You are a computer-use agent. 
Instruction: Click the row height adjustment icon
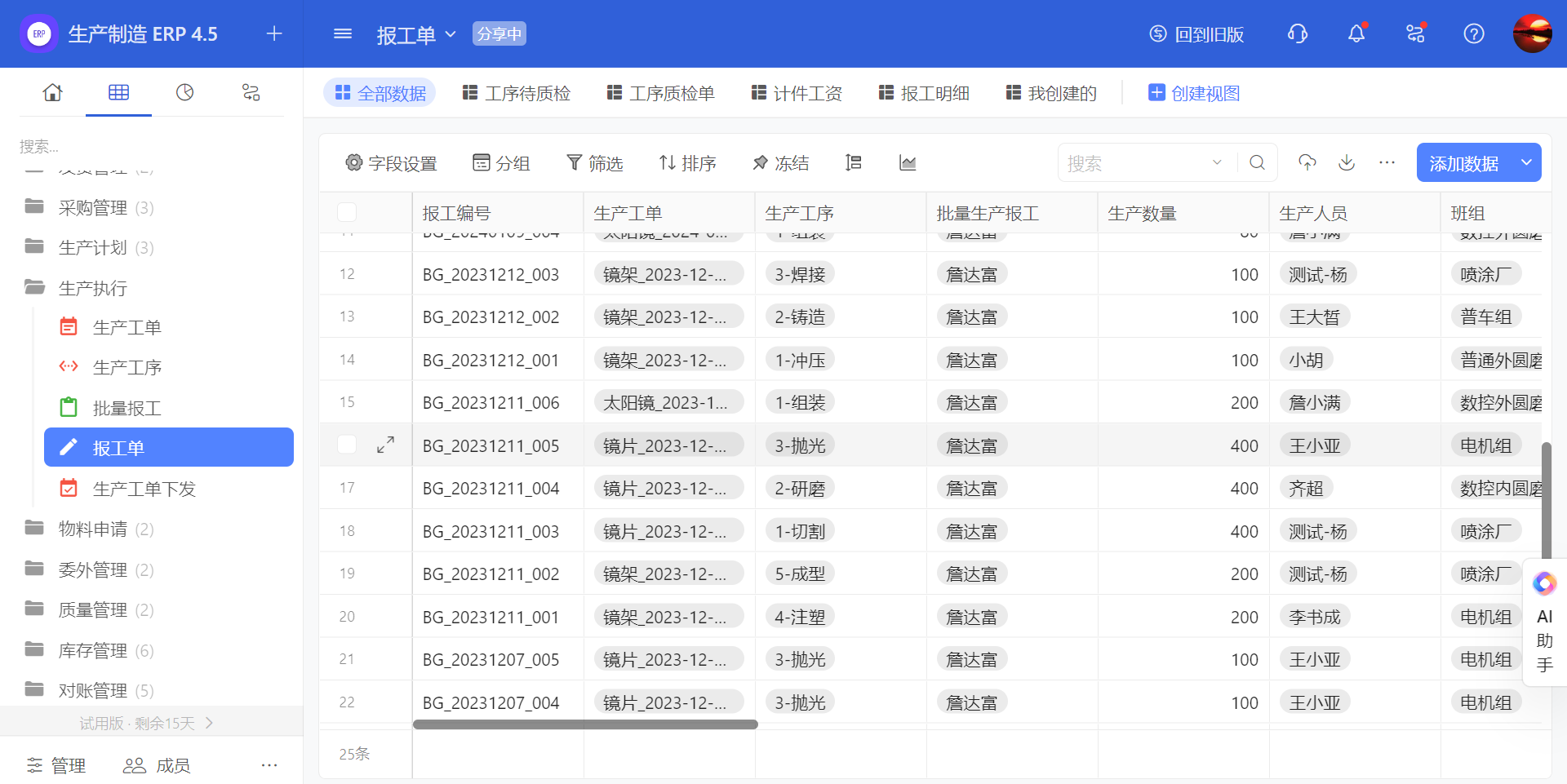853,163
